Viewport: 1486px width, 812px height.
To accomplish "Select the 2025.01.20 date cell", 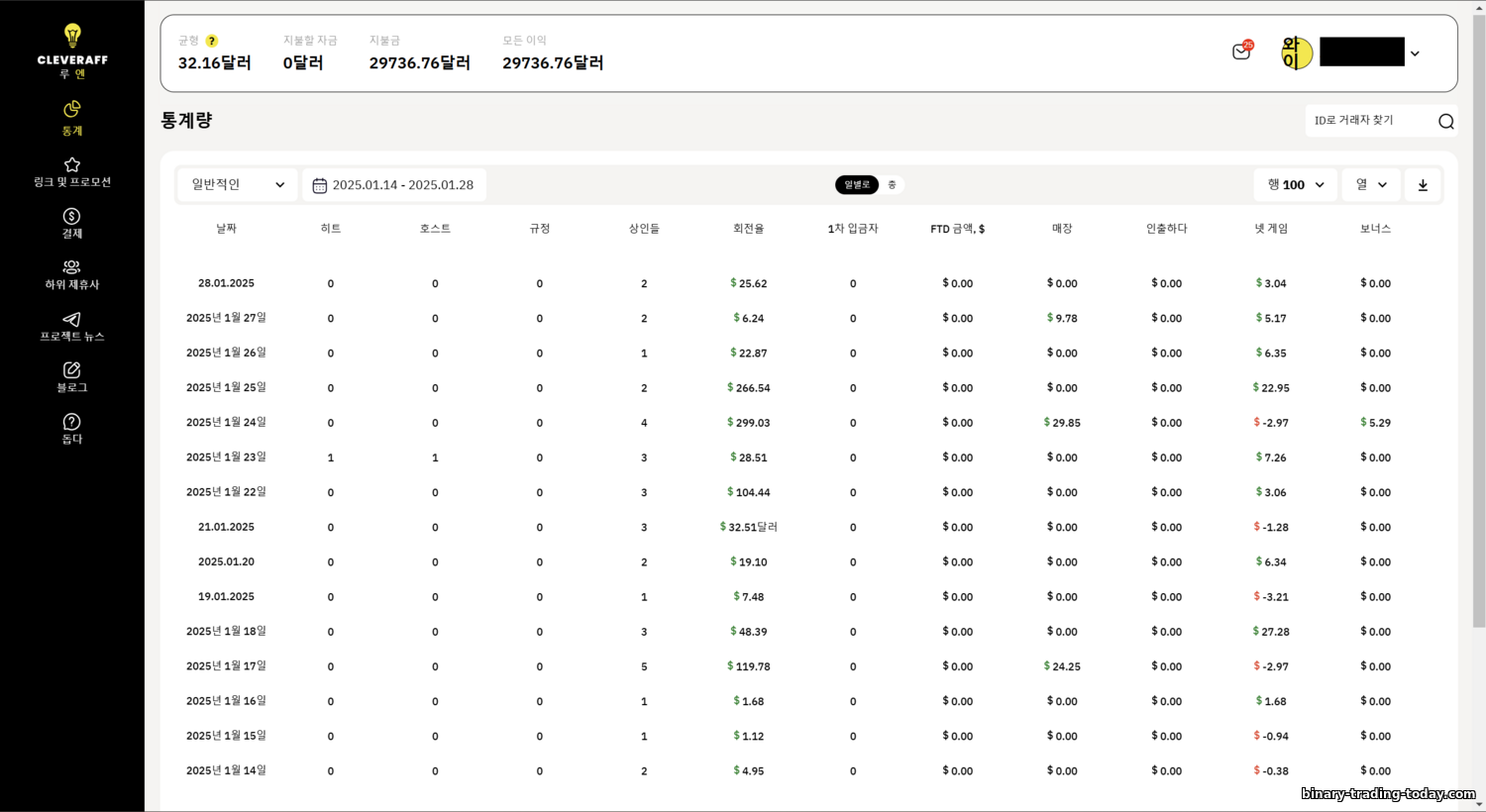I will coord(226,561).
